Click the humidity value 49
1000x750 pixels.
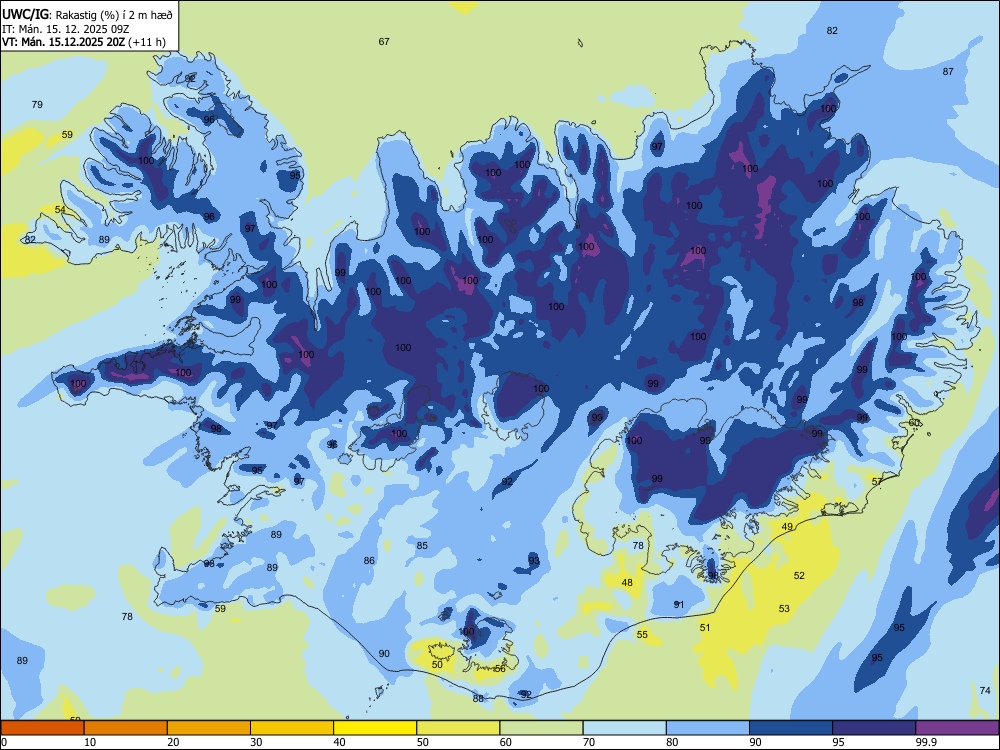tap(788, 526)
